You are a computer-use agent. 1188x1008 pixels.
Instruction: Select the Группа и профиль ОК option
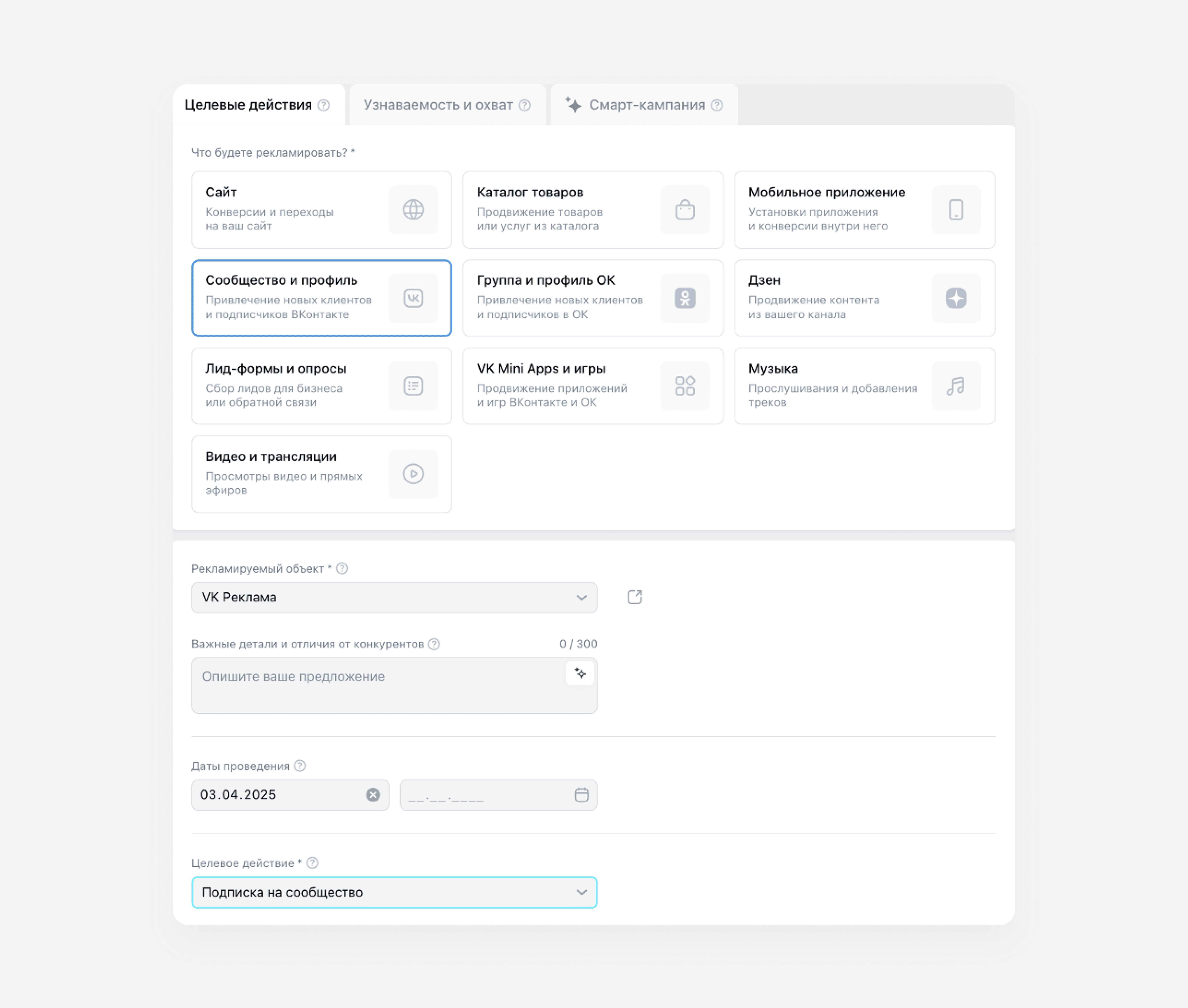point(593,298)
